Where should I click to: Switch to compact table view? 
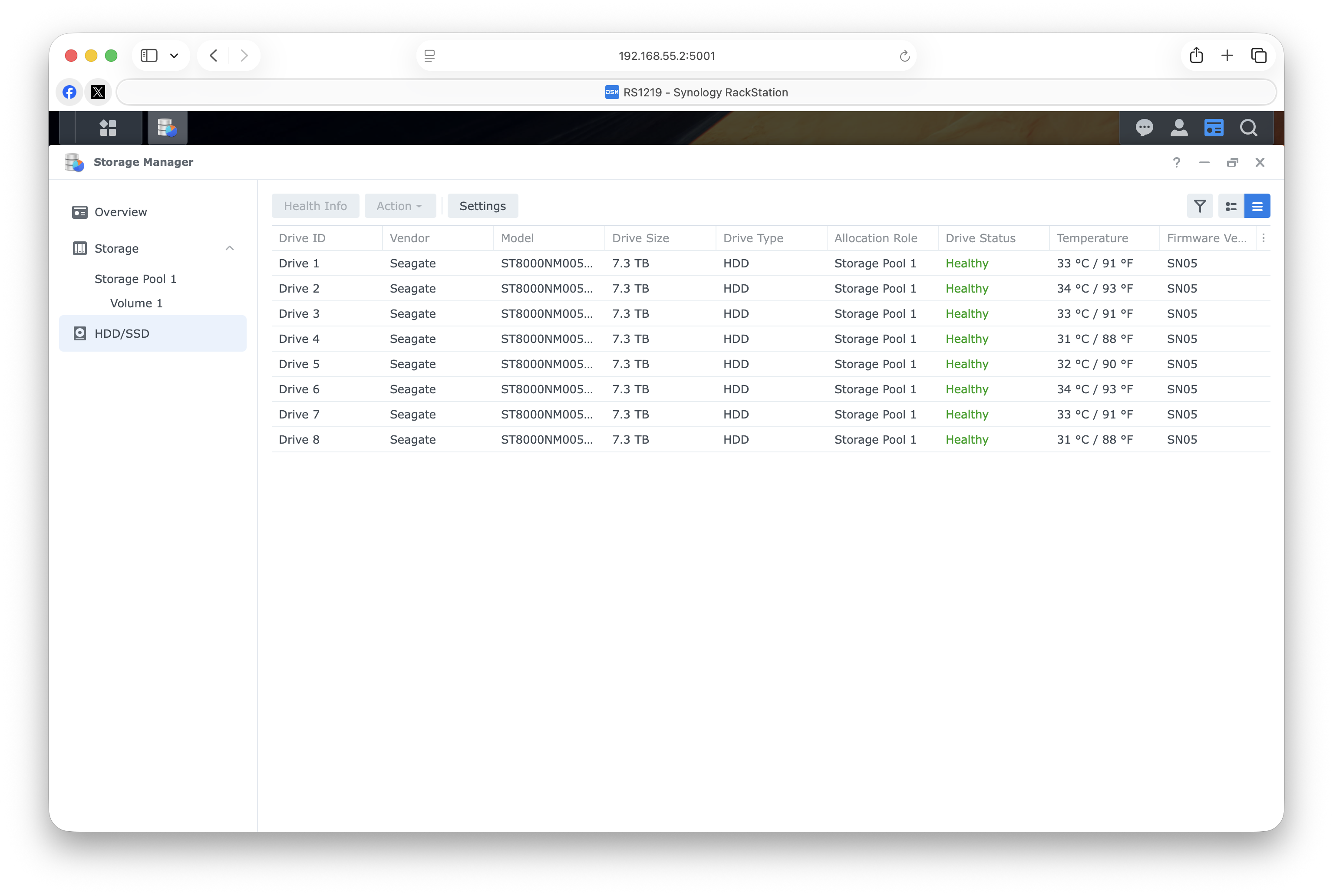[1257, 206]
